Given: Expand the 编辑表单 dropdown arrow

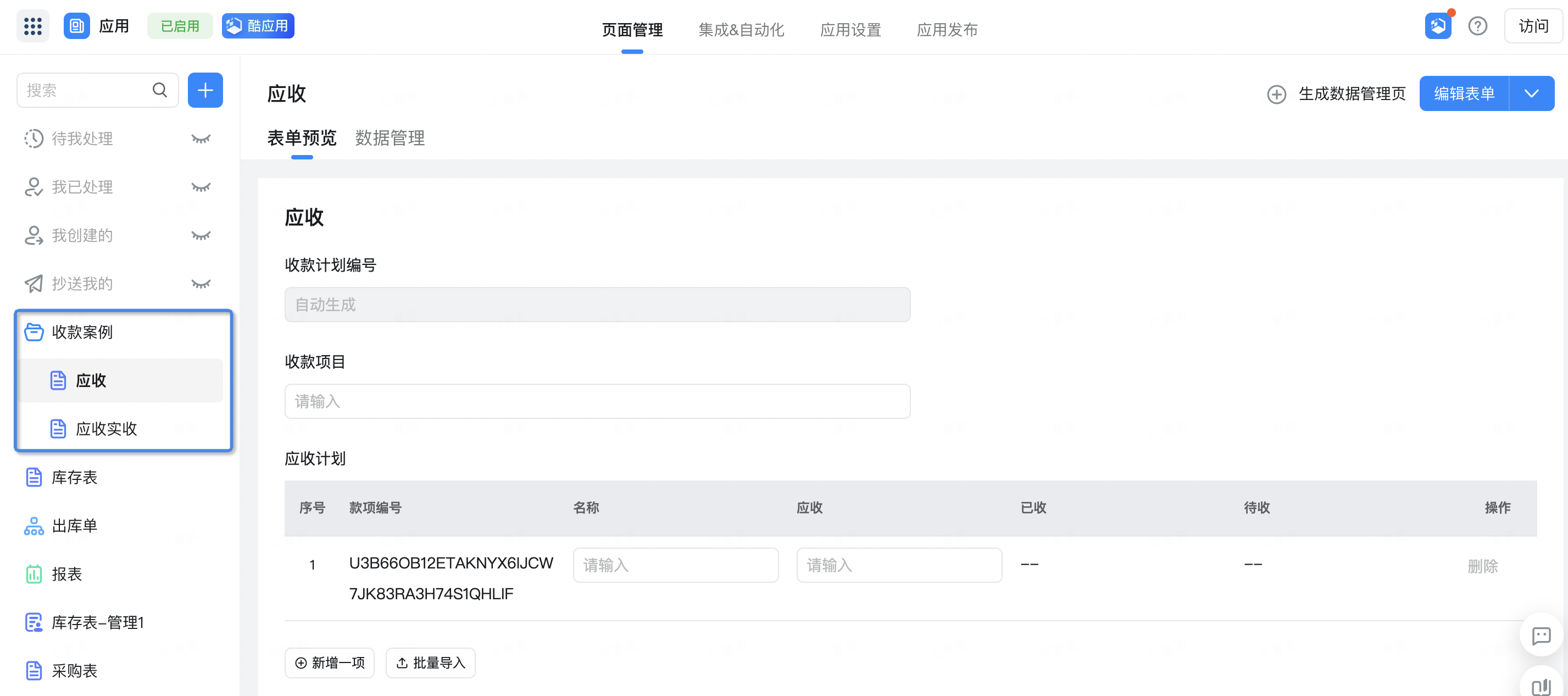Looking at the screenshot, I should tap(1532, 94).
